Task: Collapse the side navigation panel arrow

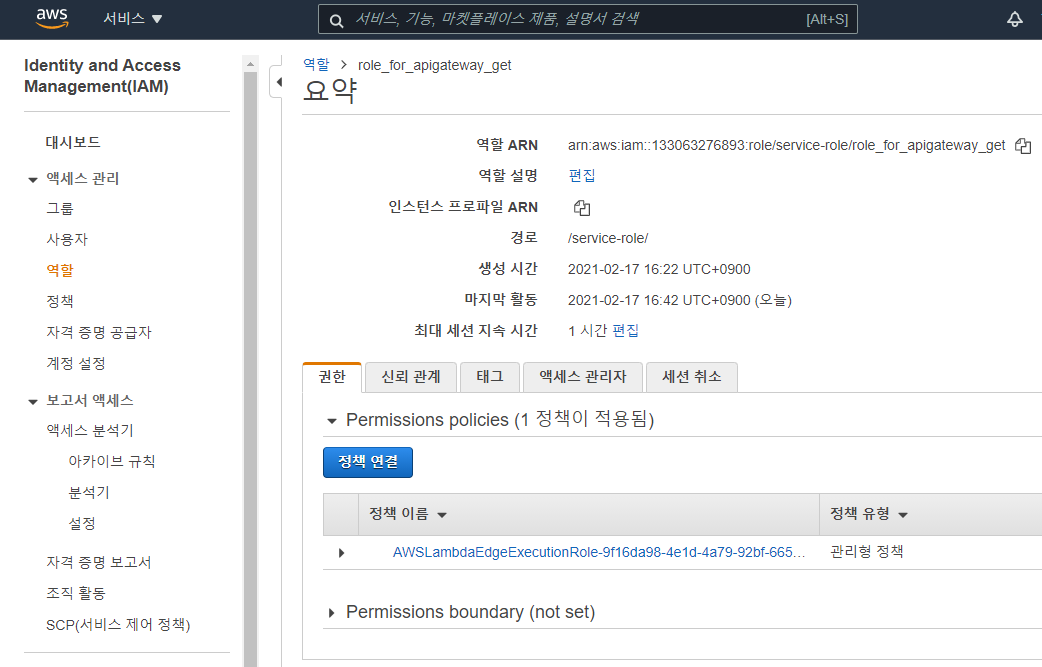Action: (278, 82)
